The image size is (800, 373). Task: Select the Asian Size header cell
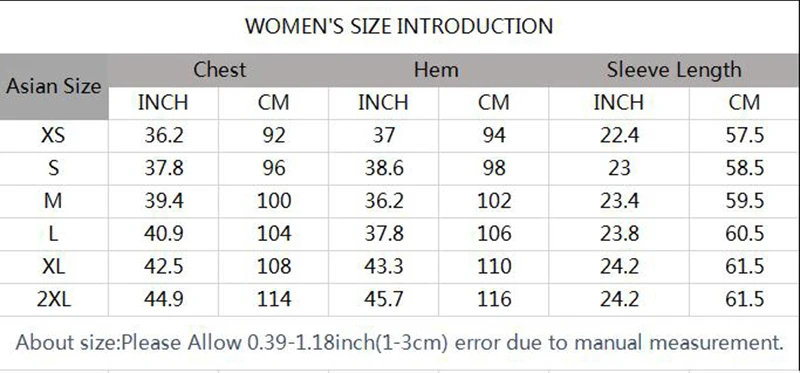[54, 86]
